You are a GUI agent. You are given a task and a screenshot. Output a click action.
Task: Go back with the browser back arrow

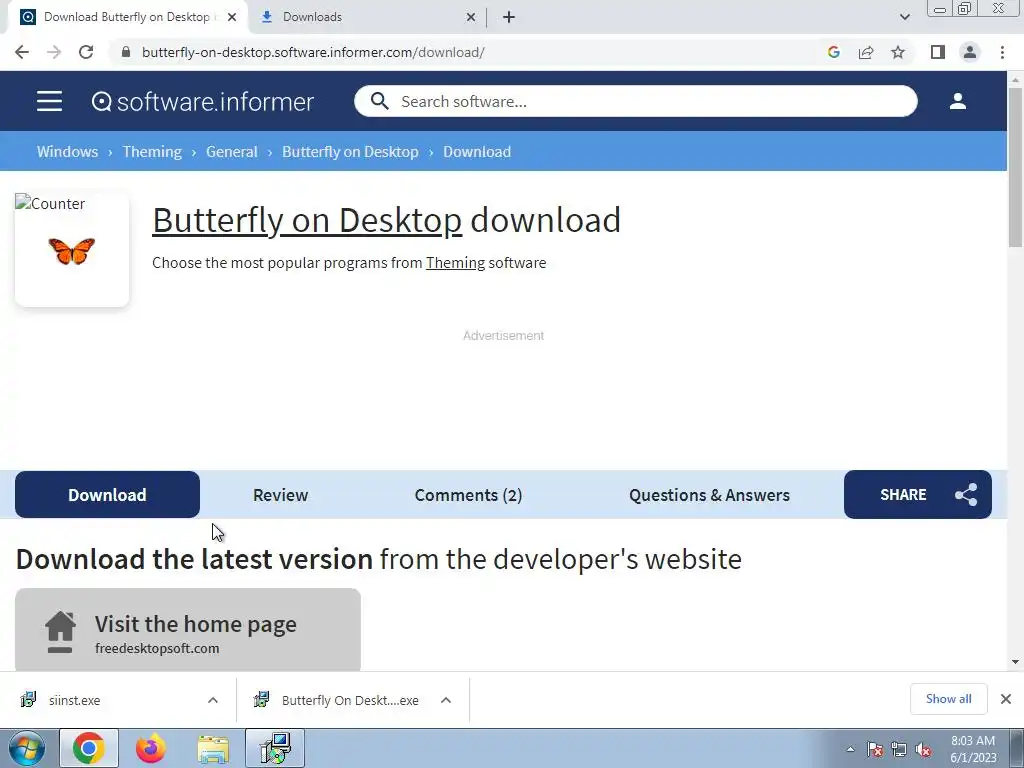(x=22, y=52)
